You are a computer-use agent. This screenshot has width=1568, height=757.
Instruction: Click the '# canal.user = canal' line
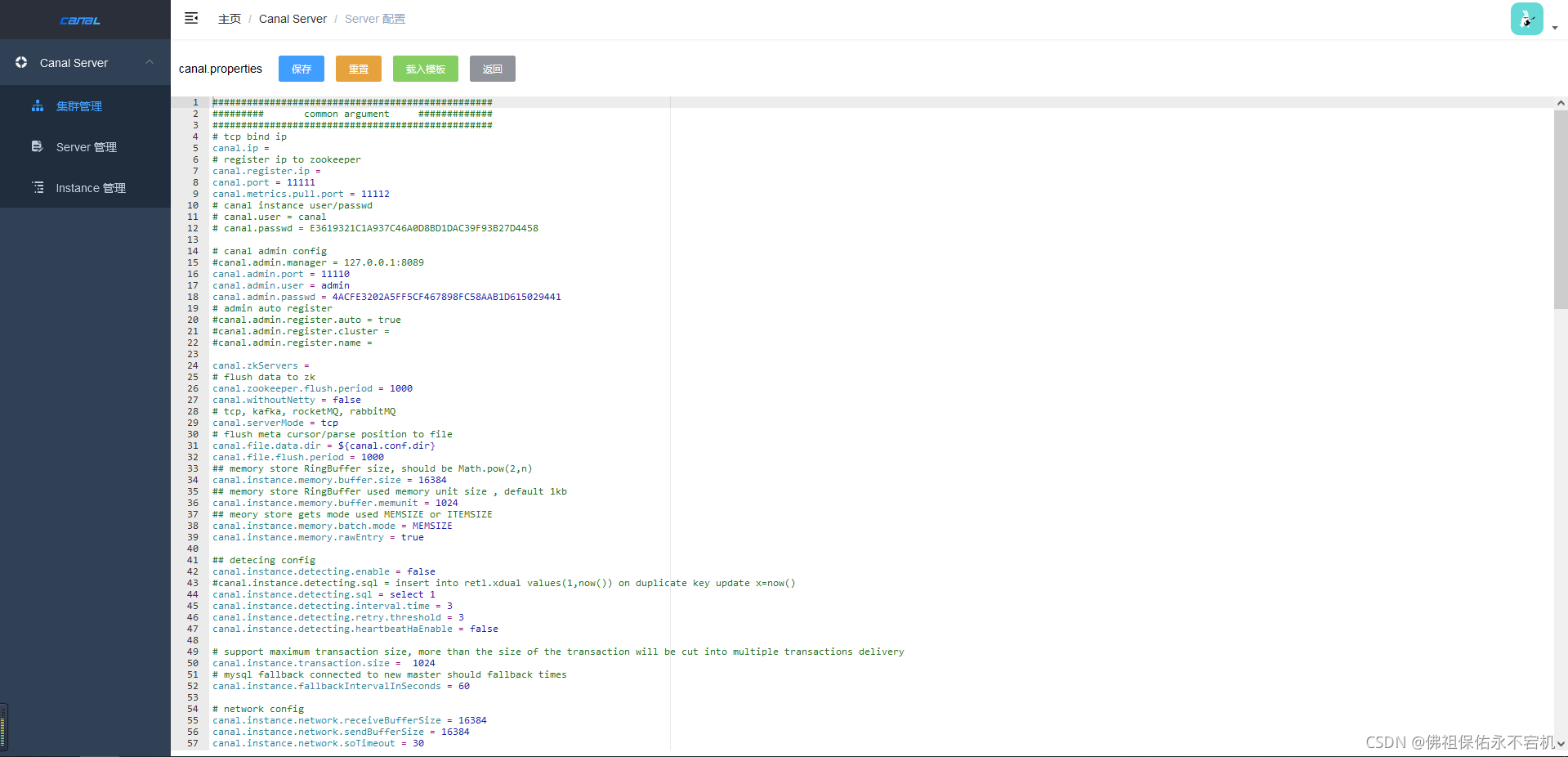(x=269, y=217)
